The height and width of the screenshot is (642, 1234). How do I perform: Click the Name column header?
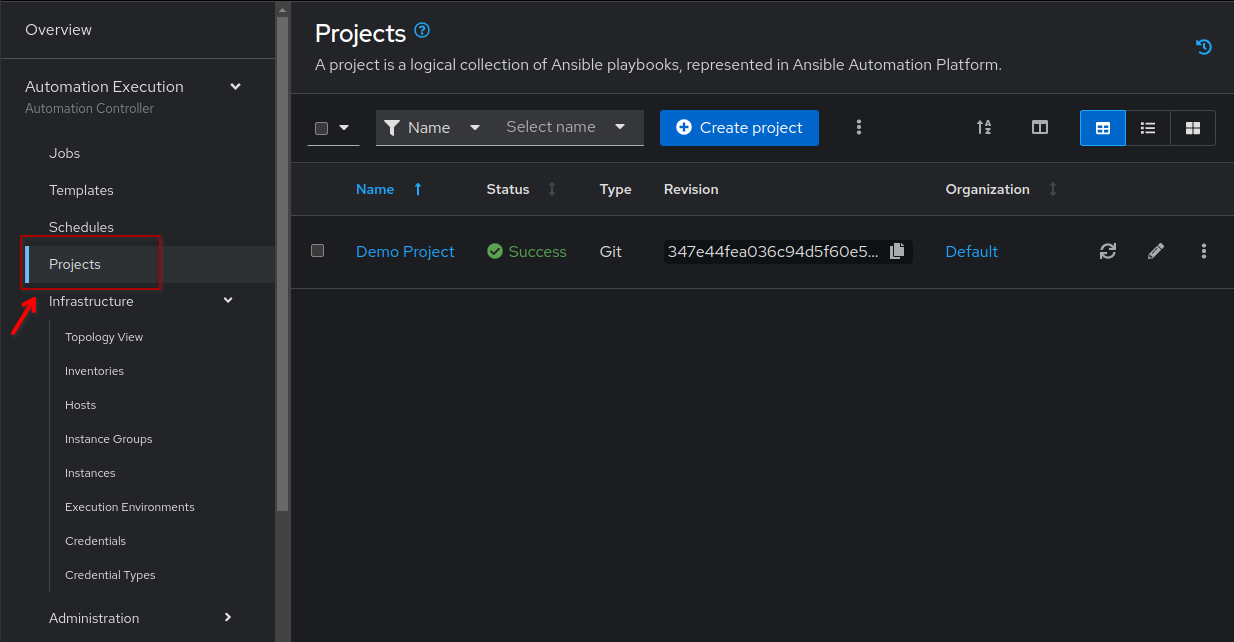[x=375, y=189]
